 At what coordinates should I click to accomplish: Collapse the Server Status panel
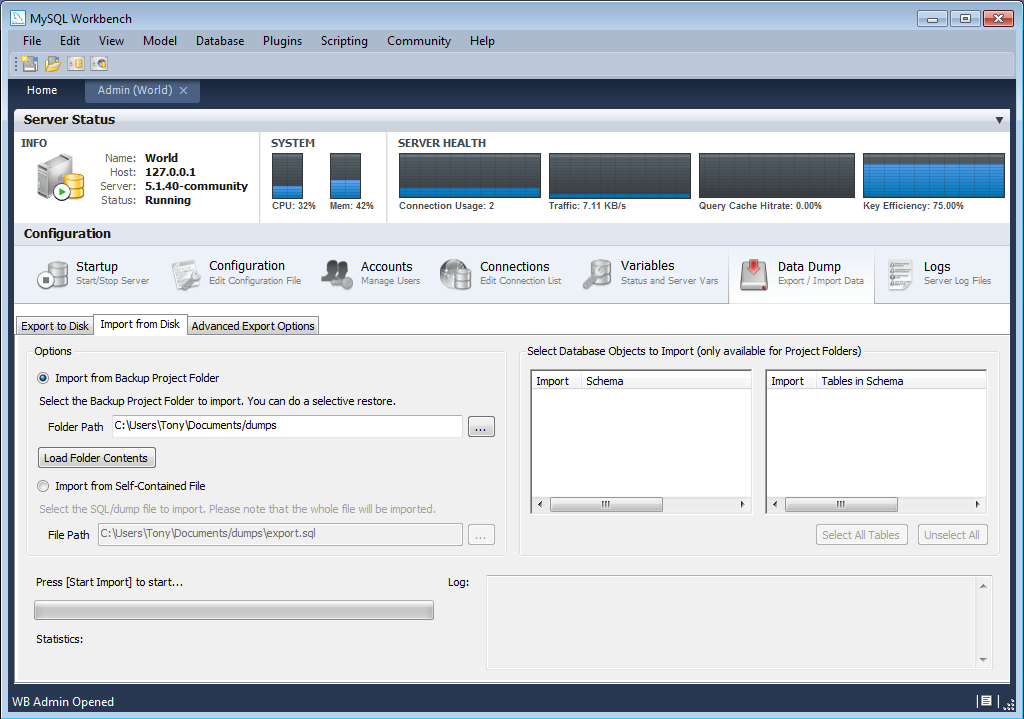[1000, 119]
